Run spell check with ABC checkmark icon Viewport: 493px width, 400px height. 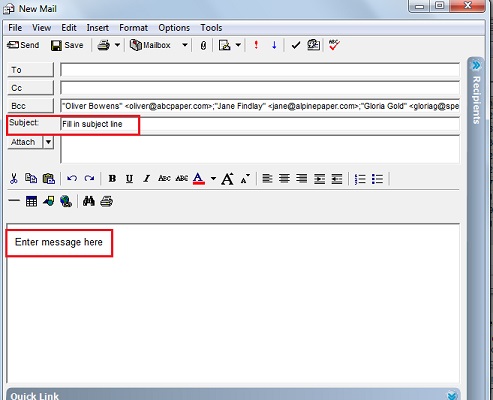click(x=334, y=45)
